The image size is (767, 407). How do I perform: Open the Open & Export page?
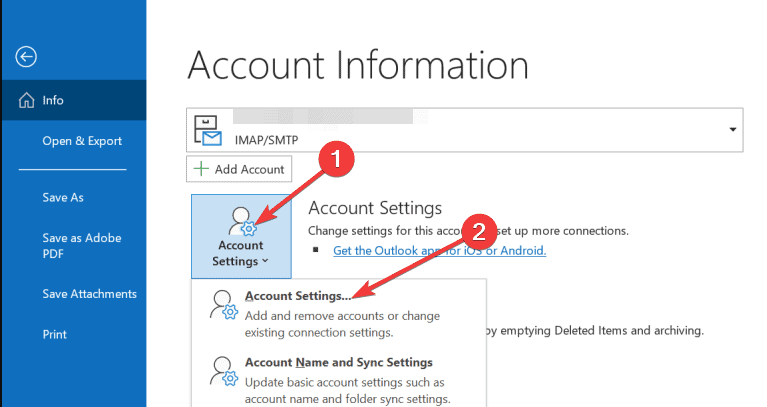pos(82,141)
